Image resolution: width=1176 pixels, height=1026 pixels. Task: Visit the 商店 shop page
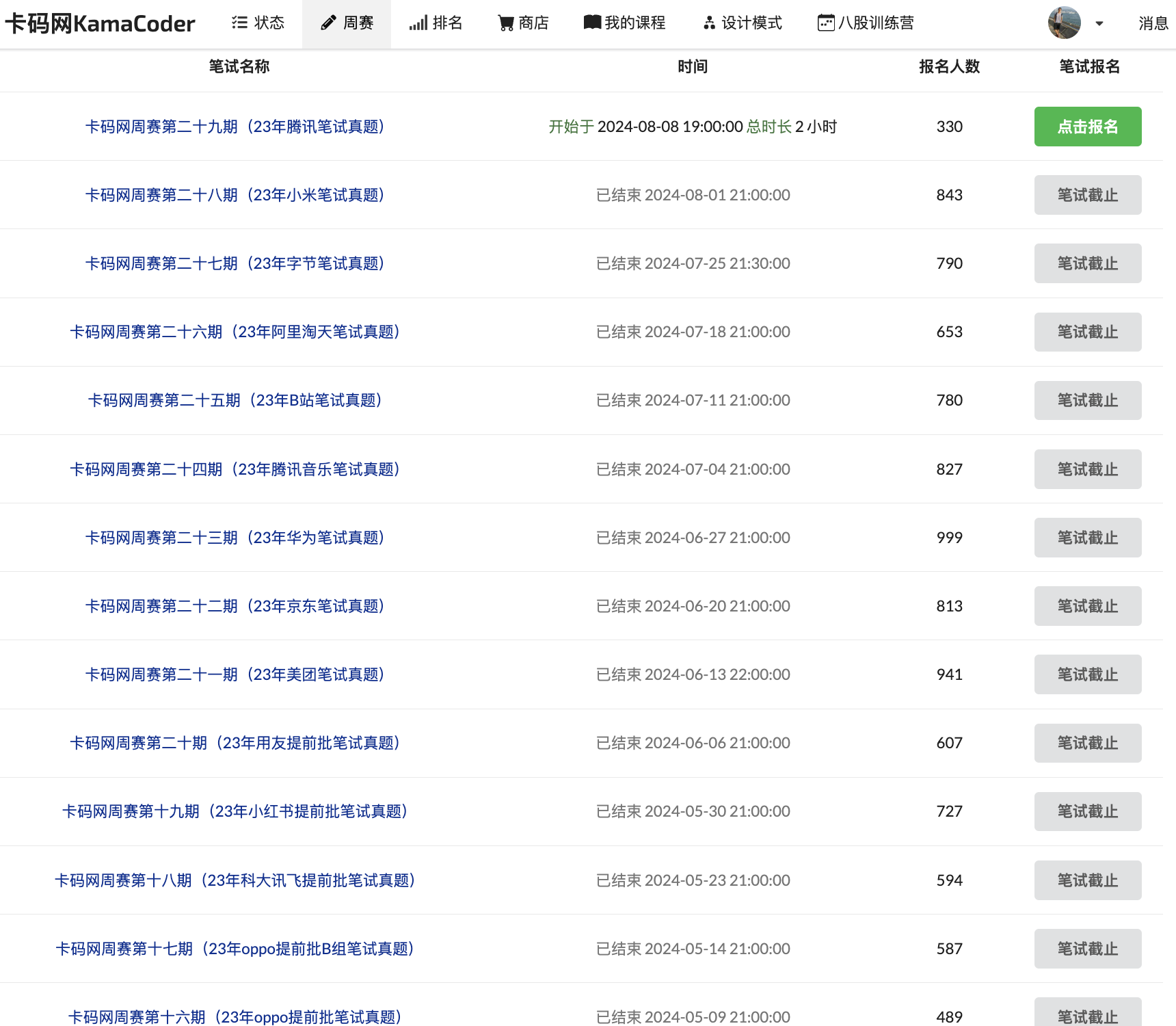point(523,23)
